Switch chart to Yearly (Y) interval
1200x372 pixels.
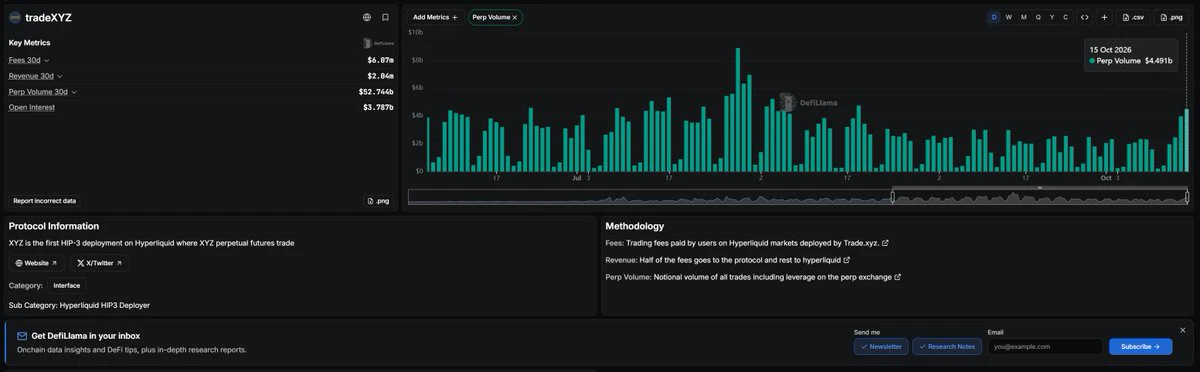pos(1052,17)
